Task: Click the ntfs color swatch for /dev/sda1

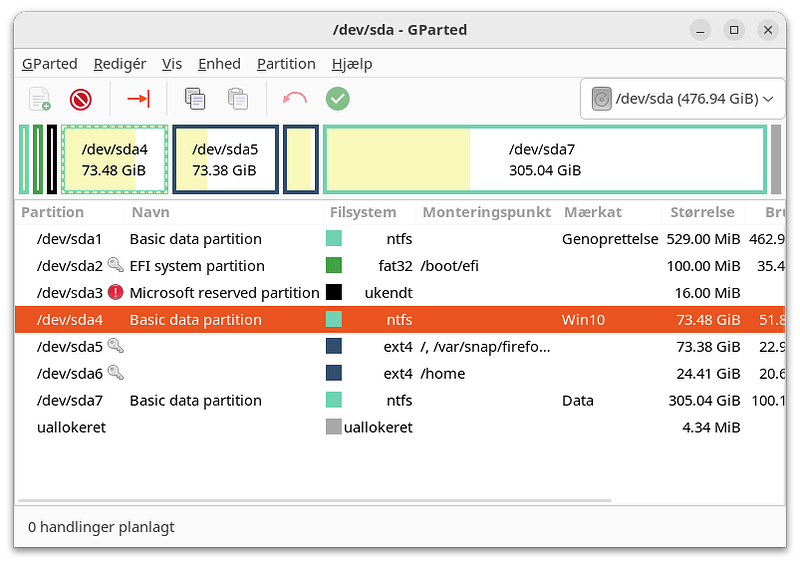Action: (x=334, y=239)
